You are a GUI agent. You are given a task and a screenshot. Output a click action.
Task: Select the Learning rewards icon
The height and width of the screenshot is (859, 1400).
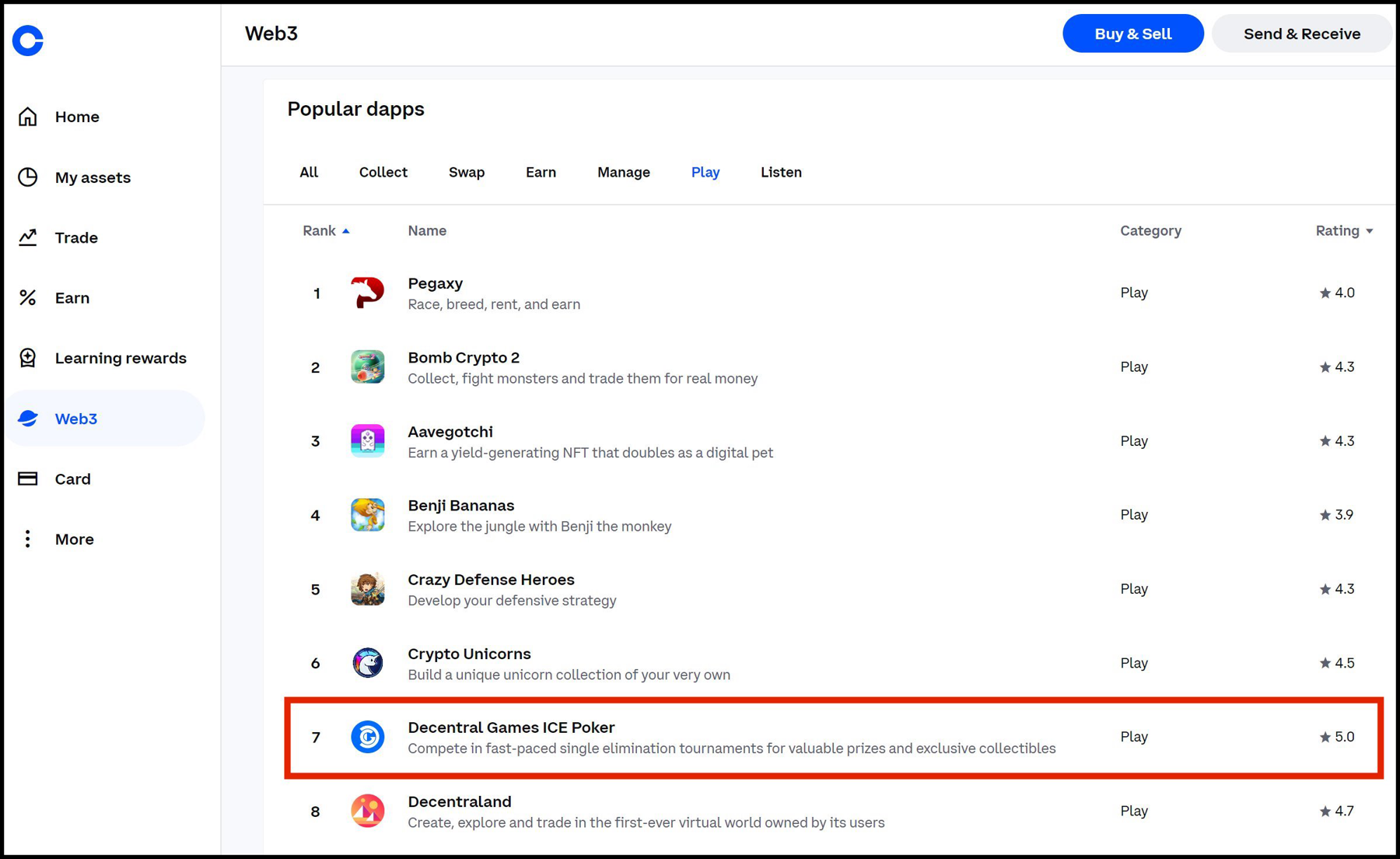pyautogui.click(x=27, y=358)
